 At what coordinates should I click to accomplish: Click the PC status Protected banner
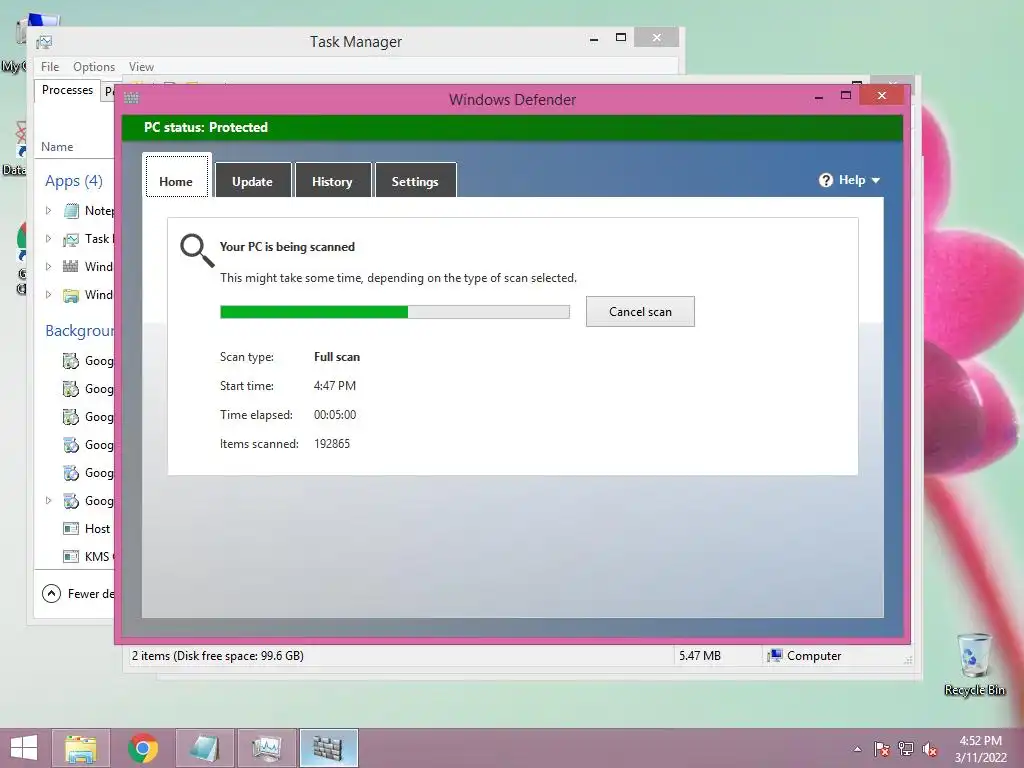pos(512,127)
